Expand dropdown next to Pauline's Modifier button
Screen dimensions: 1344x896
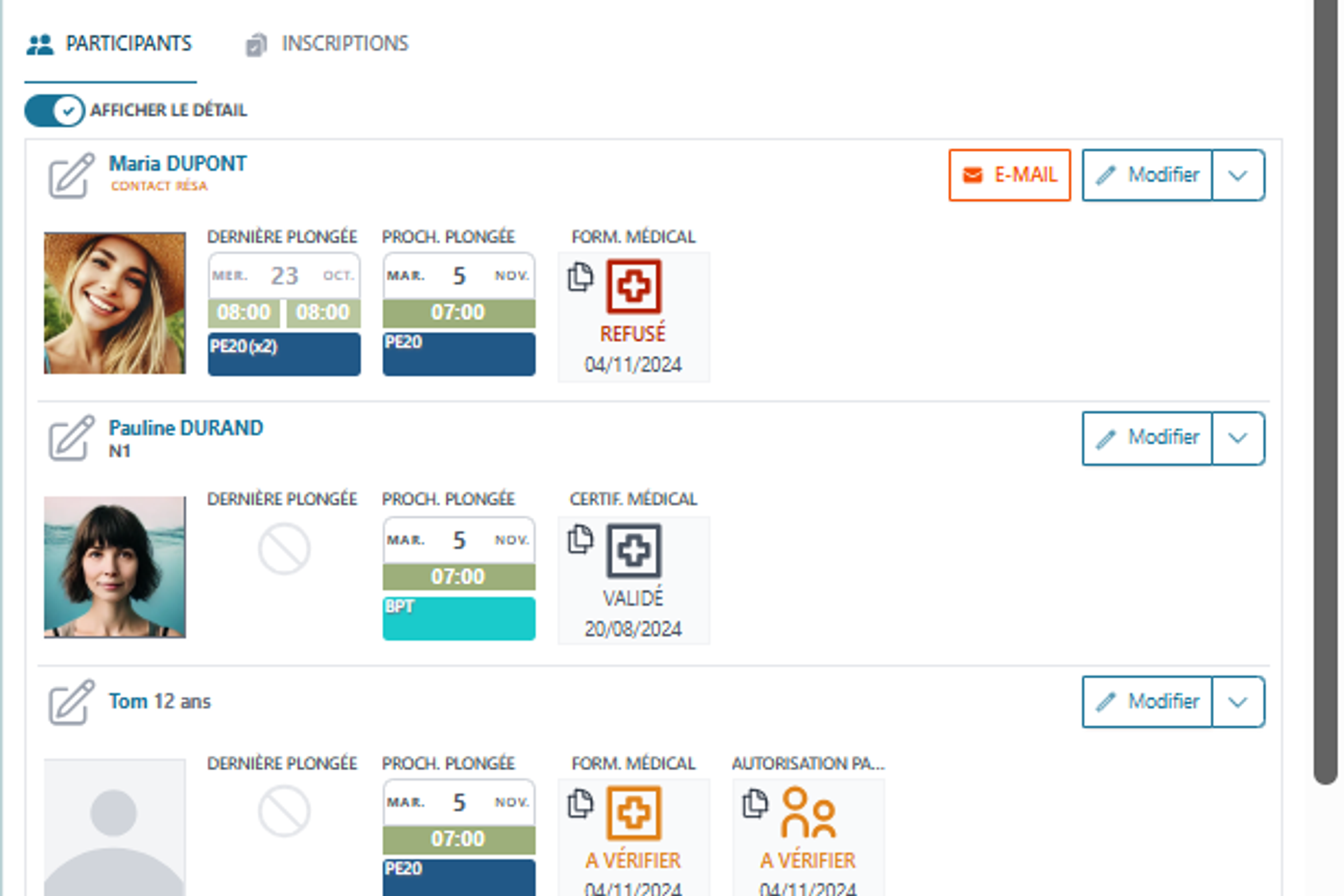click(x=1237, y=438)
